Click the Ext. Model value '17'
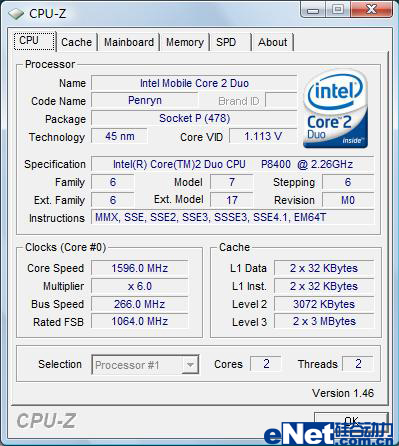This screenshot has width=399, height=446. click(x=232, y=200)
